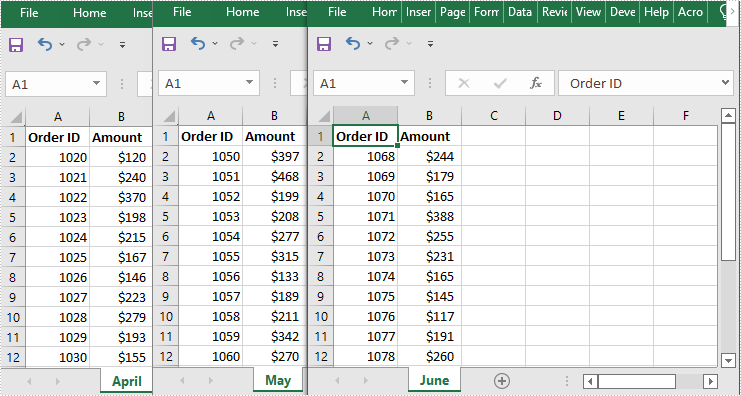
Task: Open the Data ribbon tab
Action: 520,12
